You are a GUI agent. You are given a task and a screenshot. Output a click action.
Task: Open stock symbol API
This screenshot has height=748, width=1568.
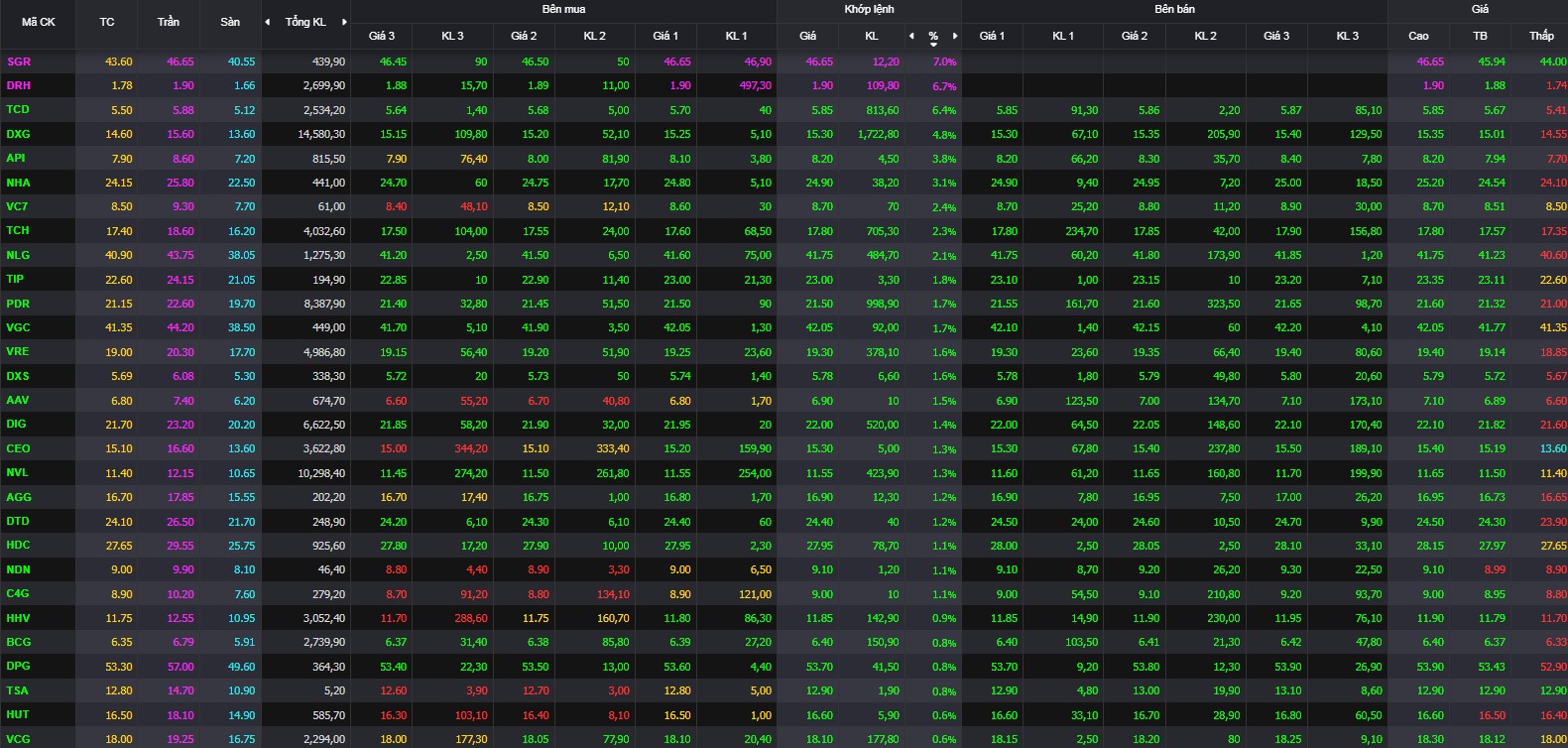click(16, 158)
